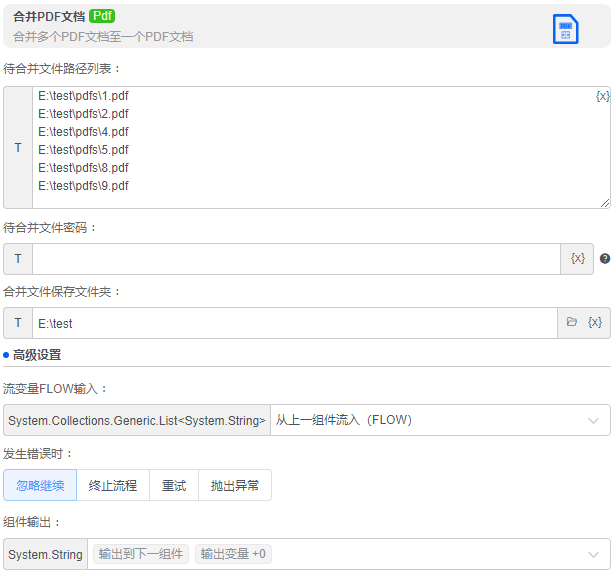This screenshot has height=574, width=614.
Task: Expand the component output dropdown
Action: click(594, 554)
